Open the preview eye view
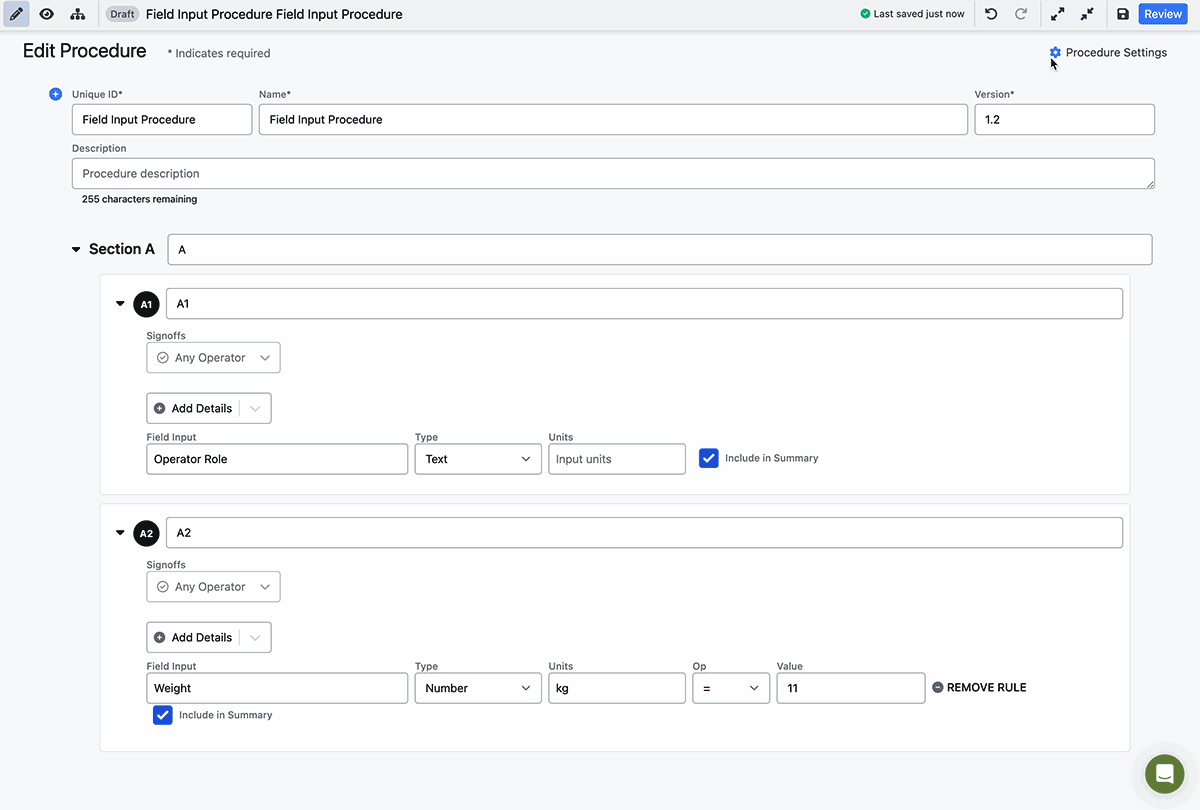The width and height of the screenshot is (1200, 810). point(45,14)
